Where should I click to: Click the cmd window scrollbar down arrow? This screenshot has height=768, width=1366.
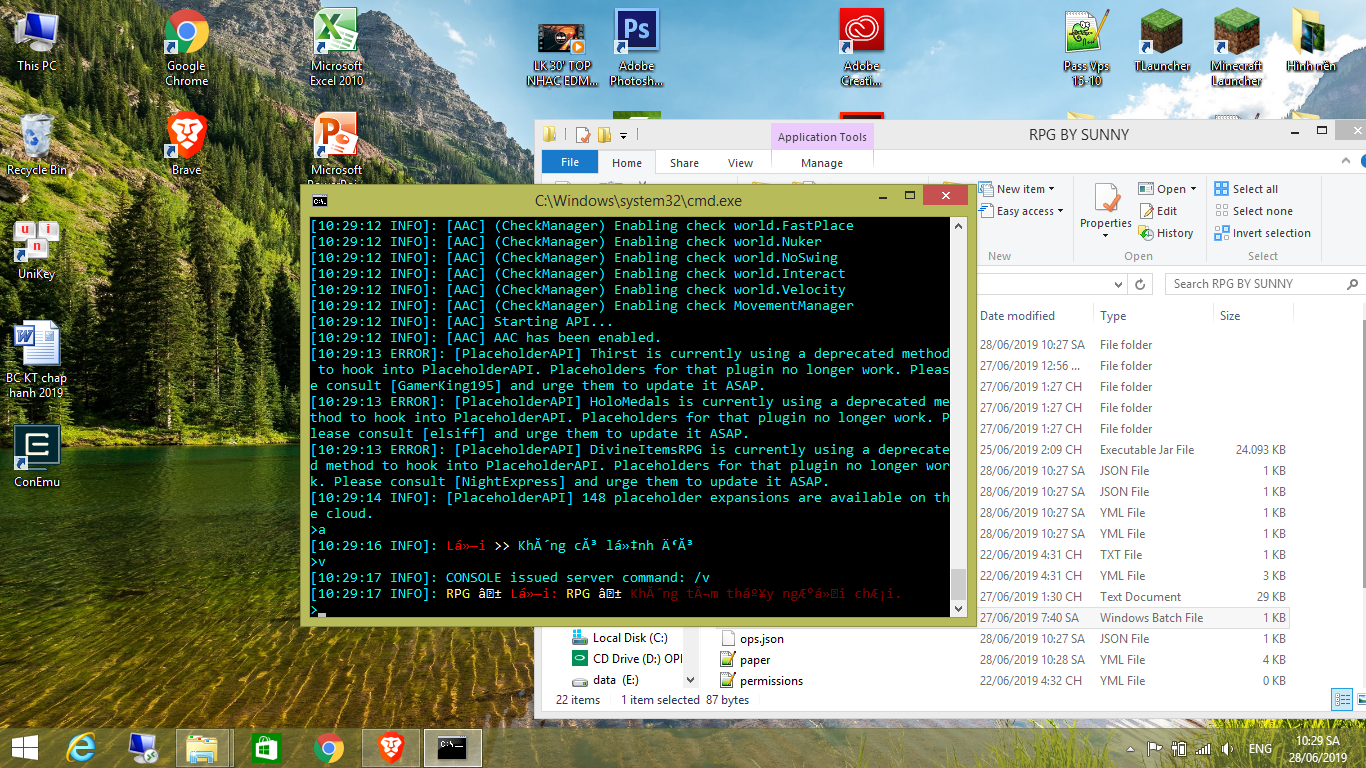958,608
